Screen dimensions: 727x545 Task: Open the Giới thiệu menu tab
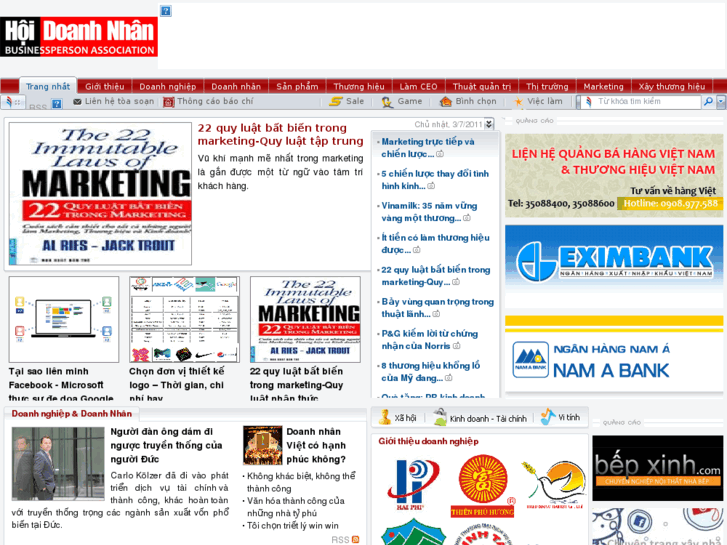point(104,86)
